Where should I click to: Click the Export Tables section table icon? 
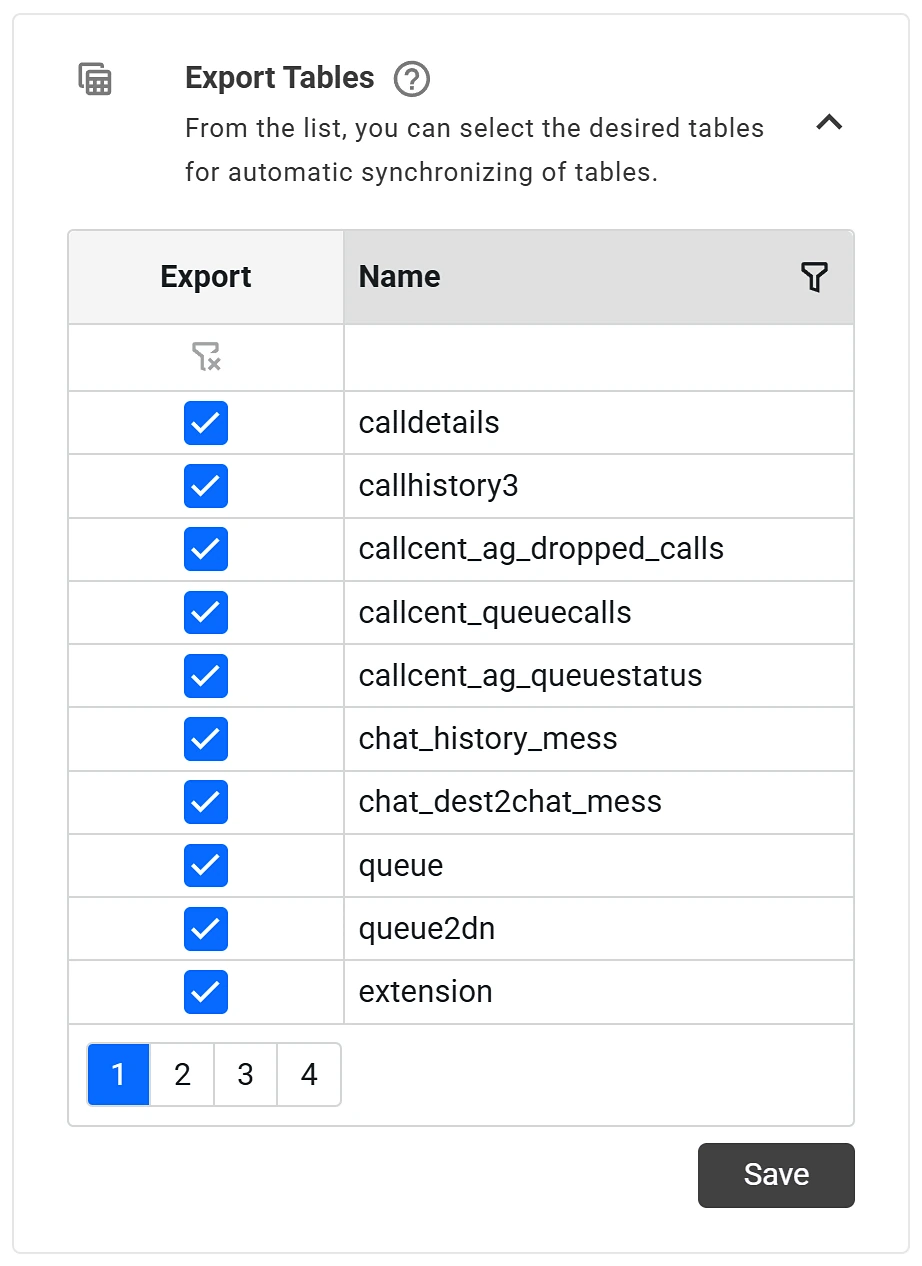tap(96, 79)
